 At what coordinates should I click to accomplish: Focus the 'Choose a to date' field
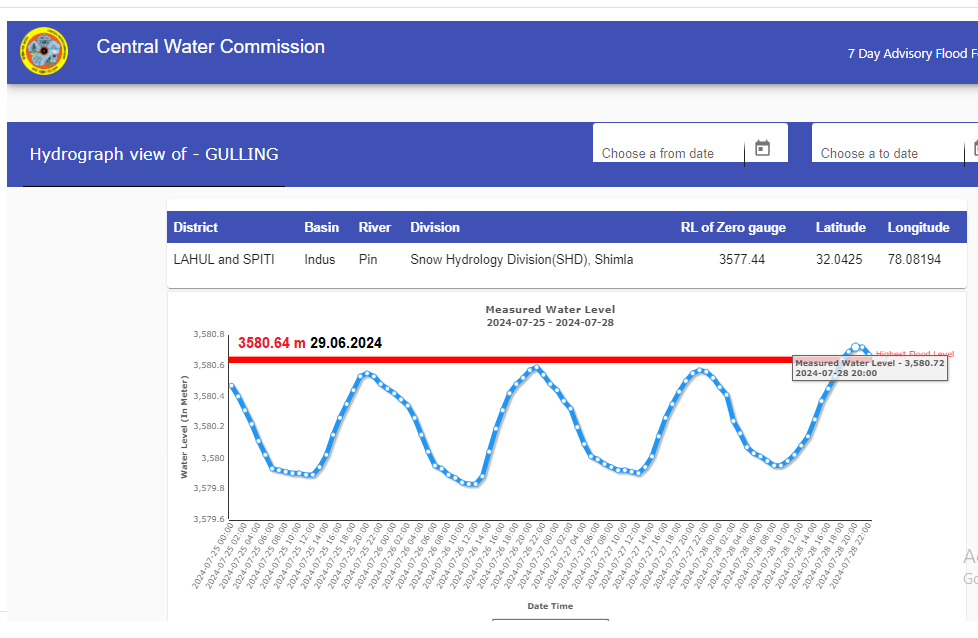click(x=885, y=153)
